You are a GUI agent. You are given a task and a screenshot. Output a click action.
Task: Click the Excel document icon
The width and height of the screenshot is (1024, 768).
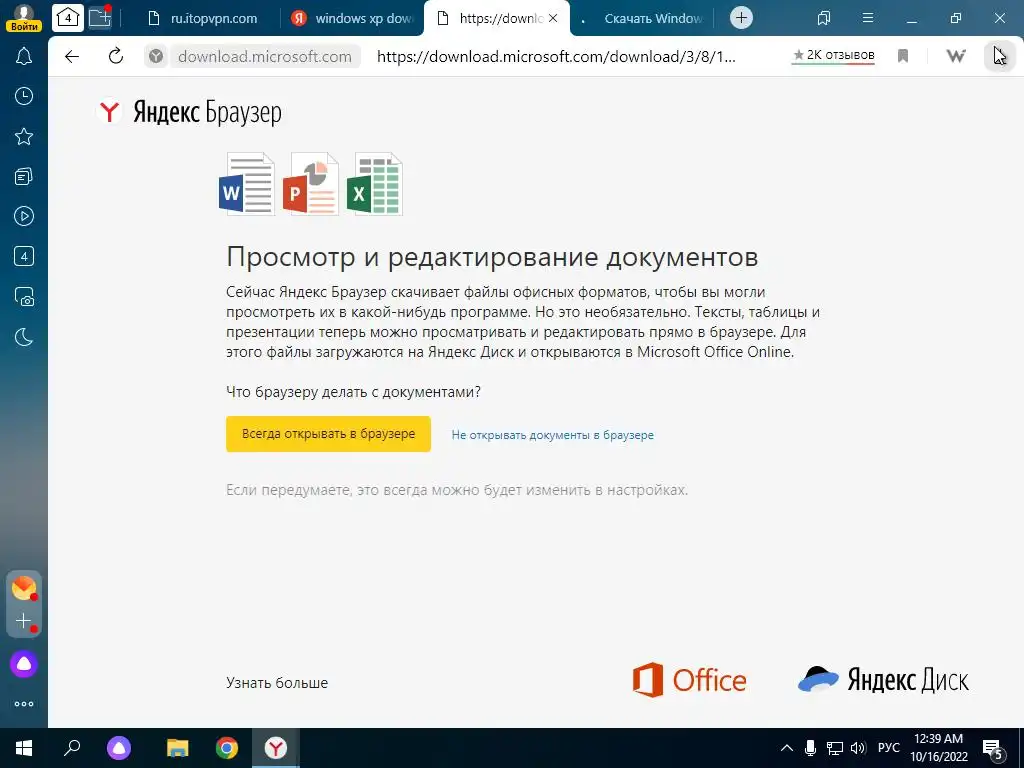click(x=375, y=184)
